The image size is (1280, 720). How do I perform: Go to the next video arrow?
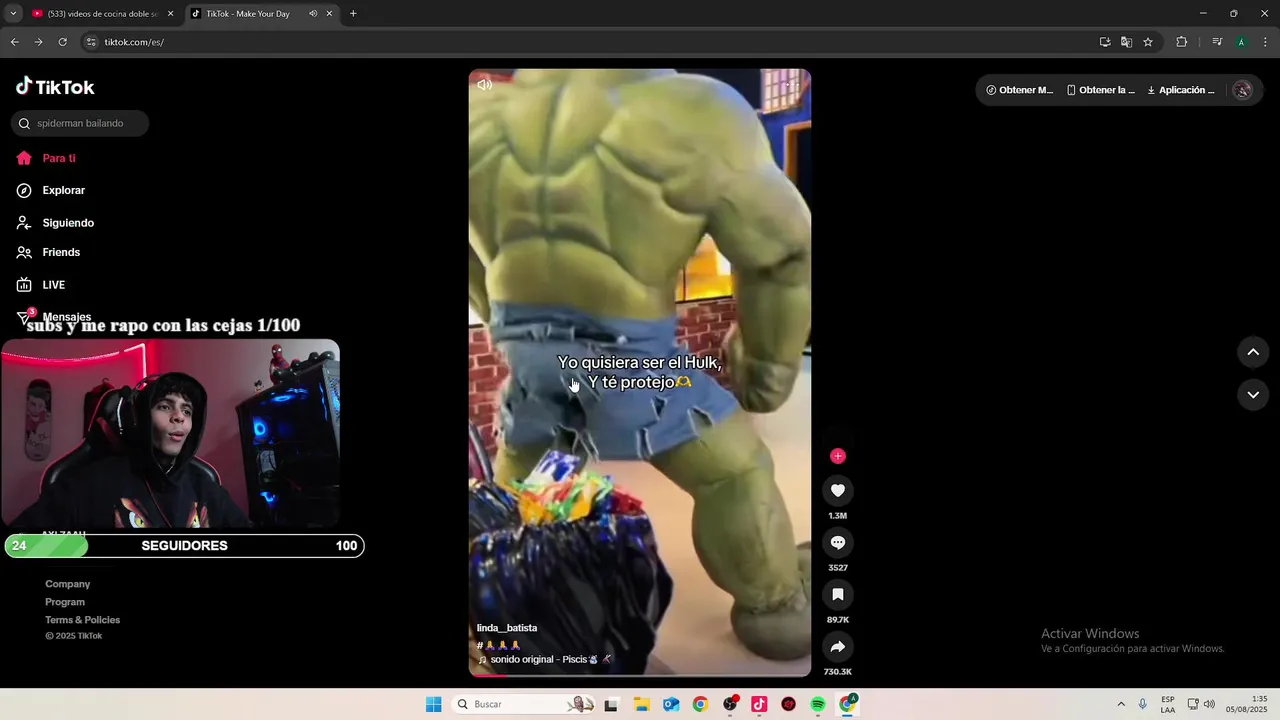point(1253,395)
